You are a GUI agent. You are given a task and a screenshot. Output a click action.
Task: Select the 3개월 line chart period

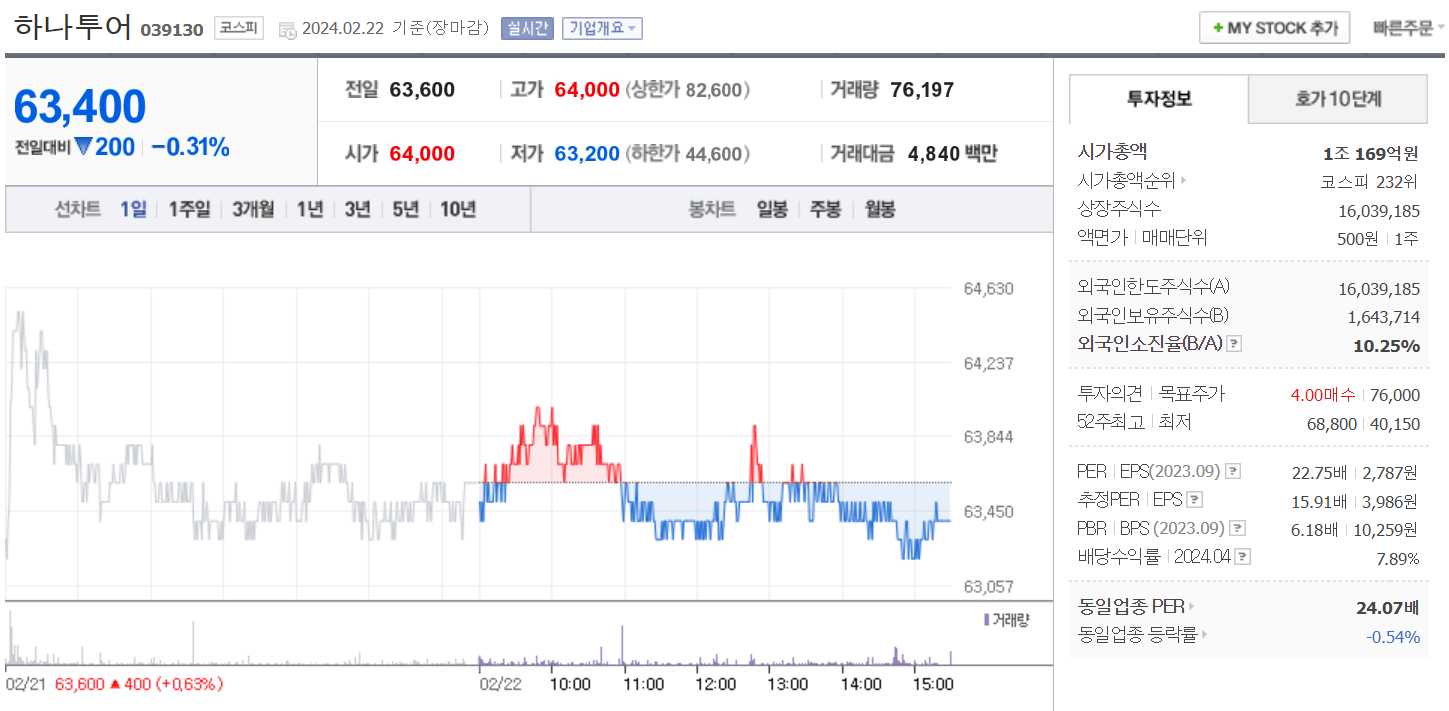[x=253, y=209]
